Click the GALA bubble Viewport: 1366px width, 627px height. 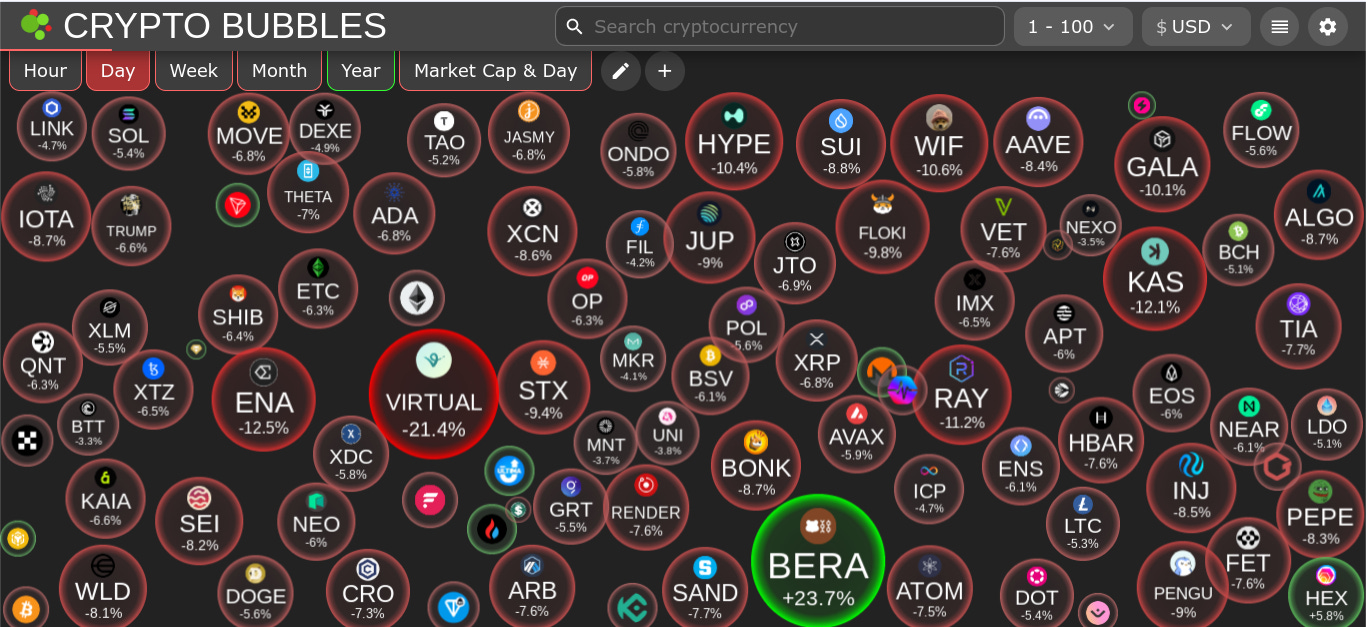point(1162,164)
